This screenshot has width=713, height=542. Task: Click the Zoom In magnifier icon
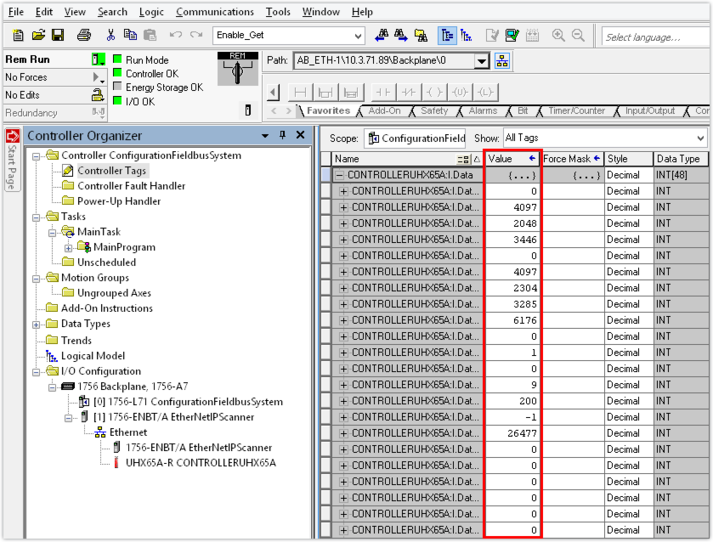point(558,35)
